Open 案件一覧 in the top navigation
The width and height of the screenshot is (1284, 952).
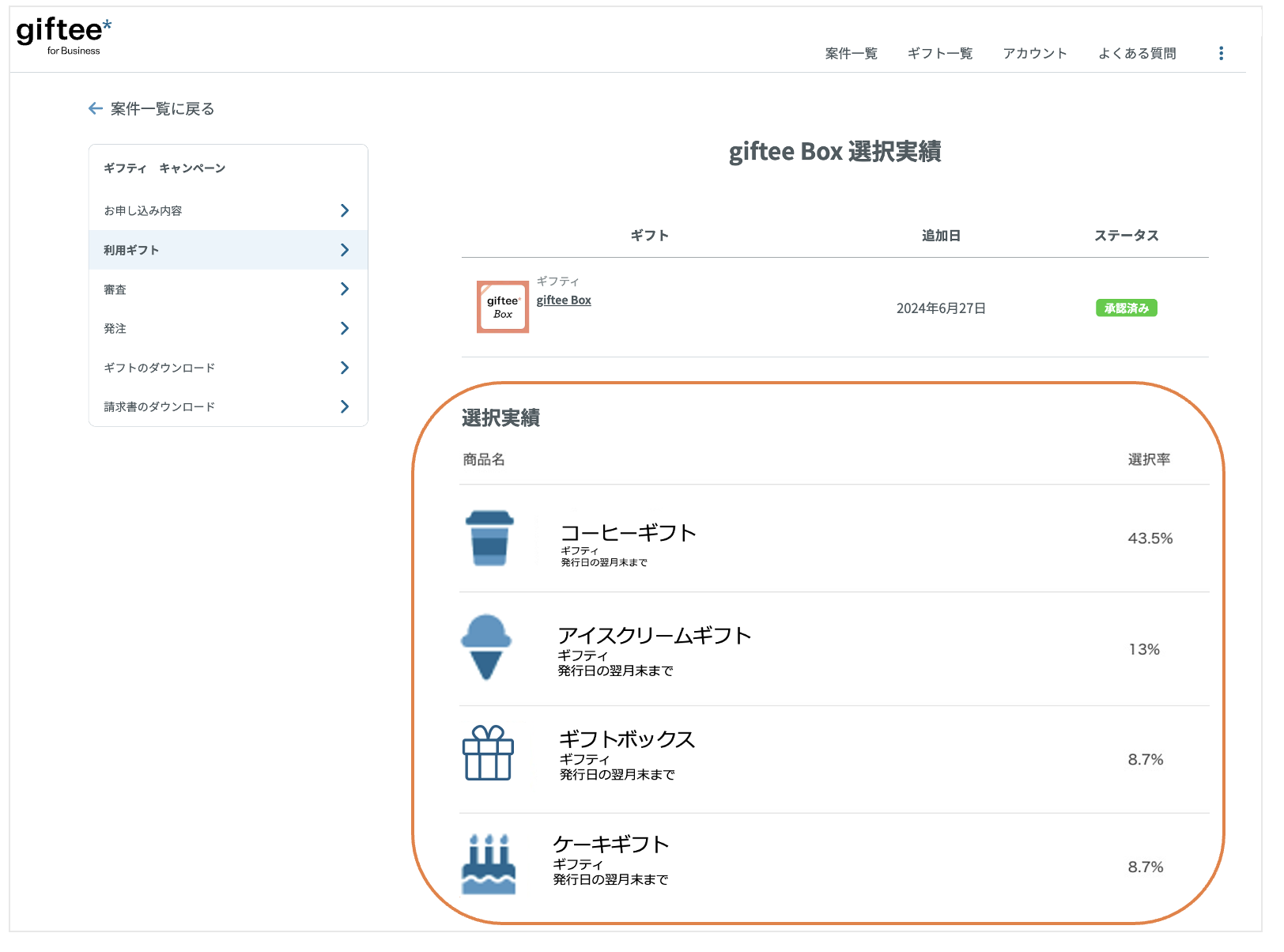(852, 53)
